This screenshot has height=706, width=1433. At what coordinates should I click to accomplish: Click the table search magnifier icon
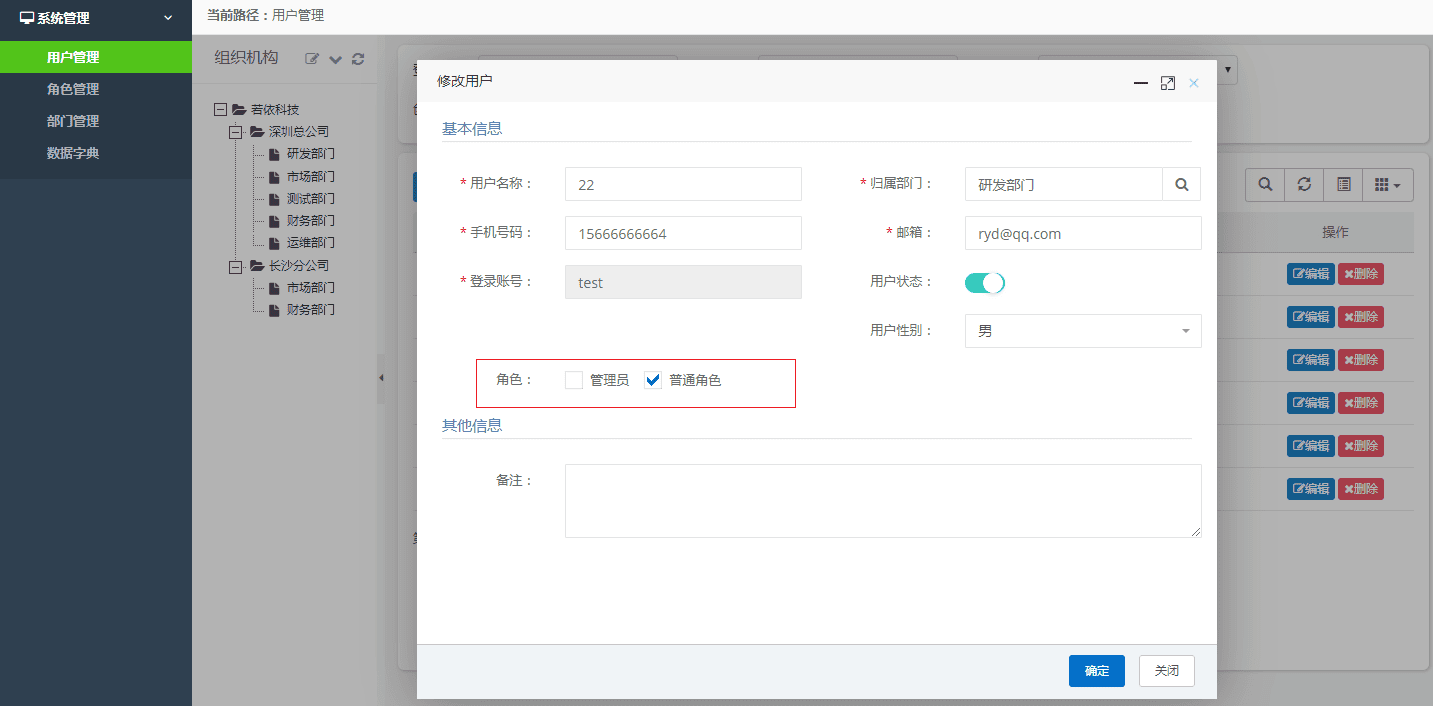coord(1265,184)
